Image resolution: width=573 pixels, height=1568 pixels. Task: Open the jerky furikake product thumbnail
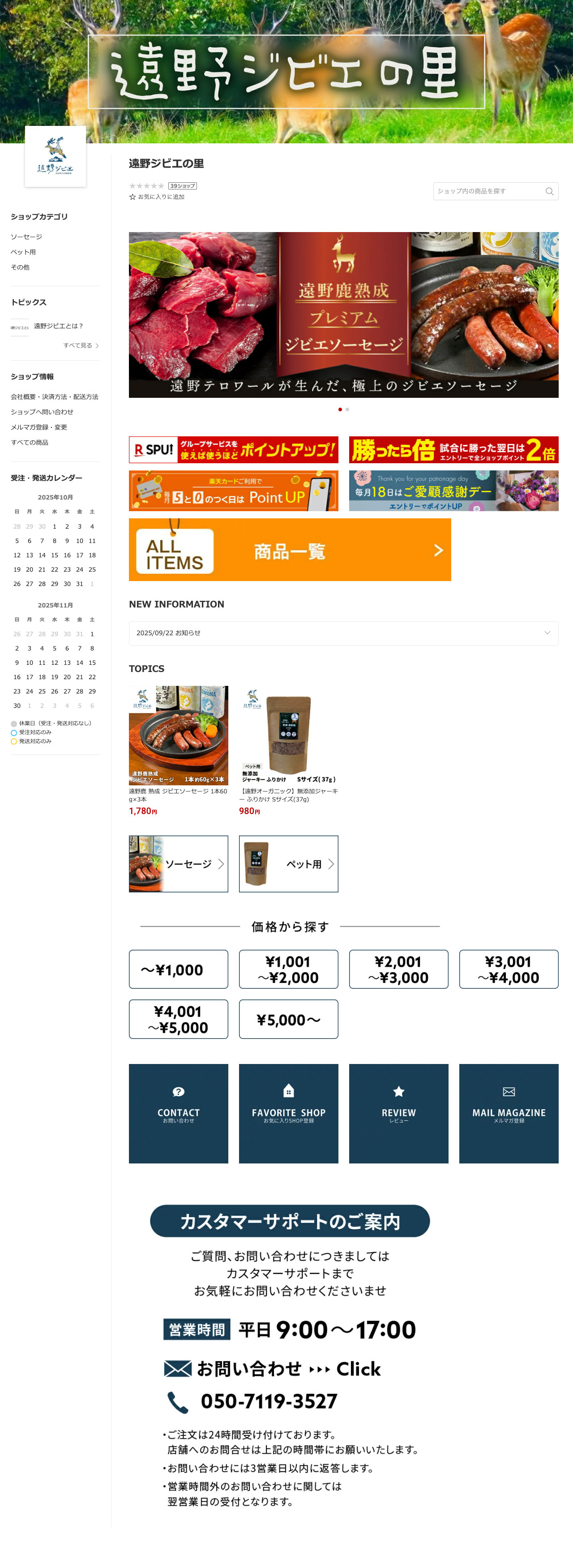click(288, 735)
